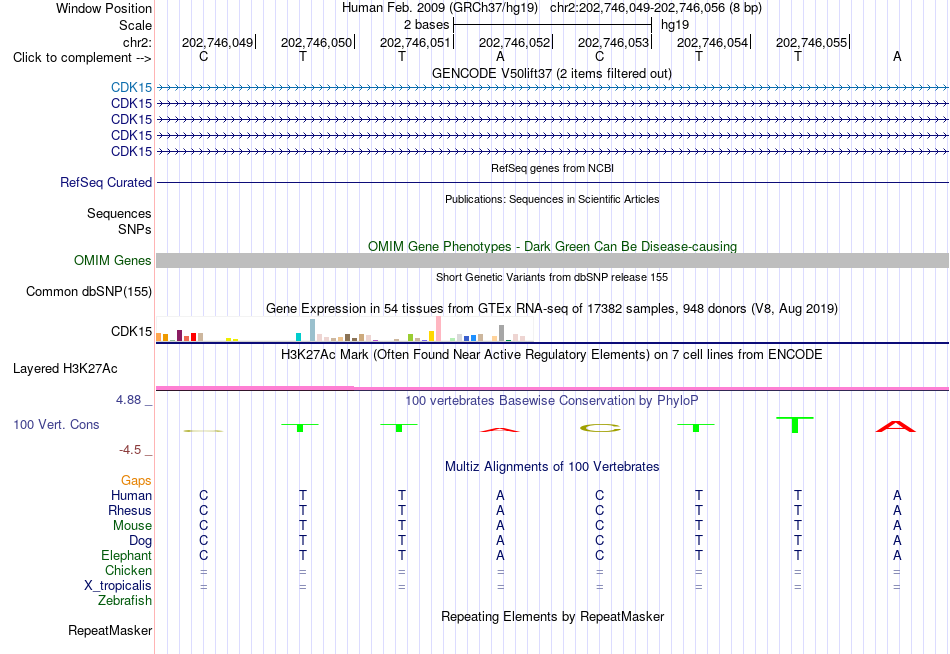Select the 'chr2:' ruler label
This screenshot has height=654, width=950.
[x=137, y=42]
